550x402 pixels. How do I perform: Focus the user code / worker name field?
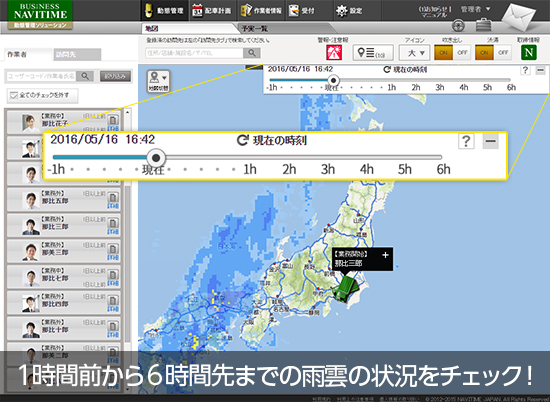[41, 76]
